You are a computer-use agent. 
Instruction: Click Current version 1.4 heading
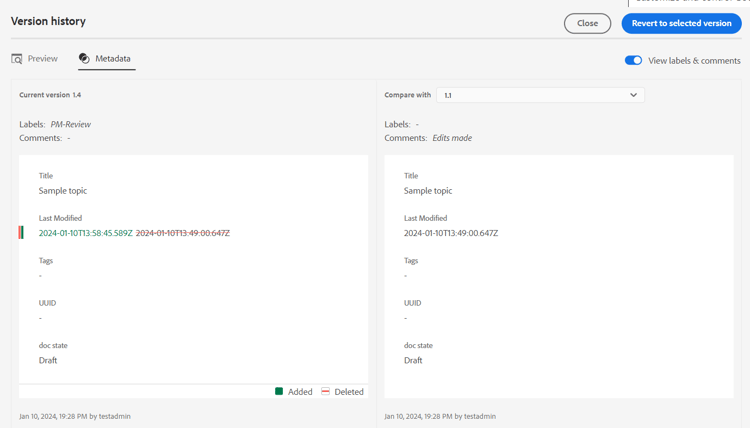[50, 95]
